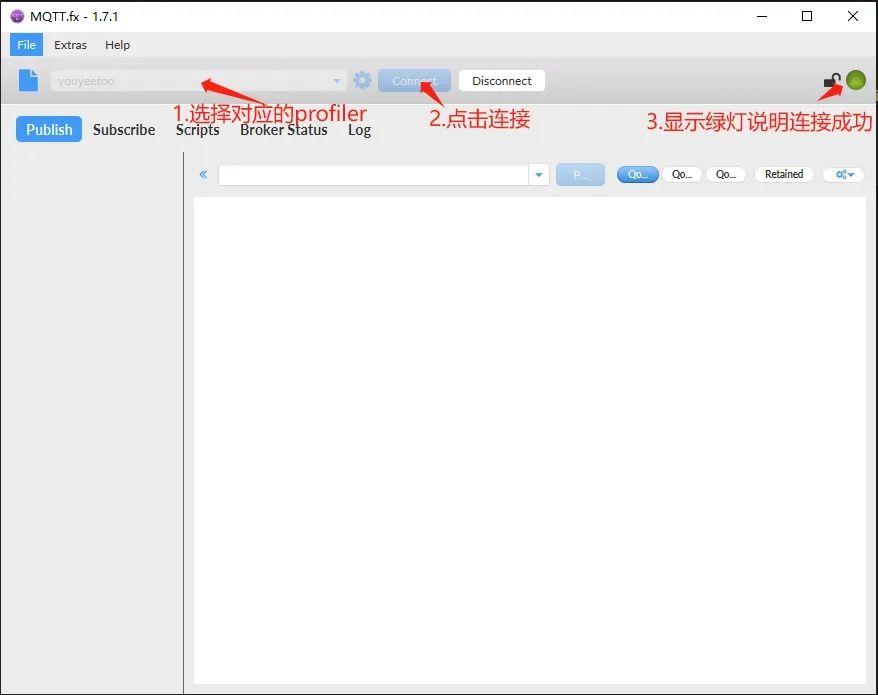
Task: Click the Connect button
Action: tap(414, 81)
